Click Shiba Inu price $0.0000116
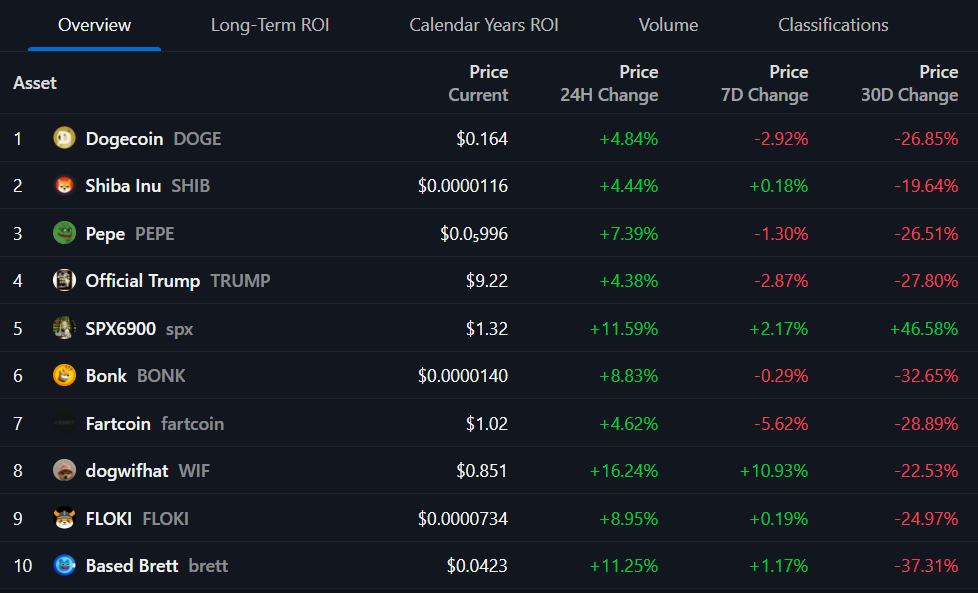The image size is (978, 593). click(x=463, y=186)
